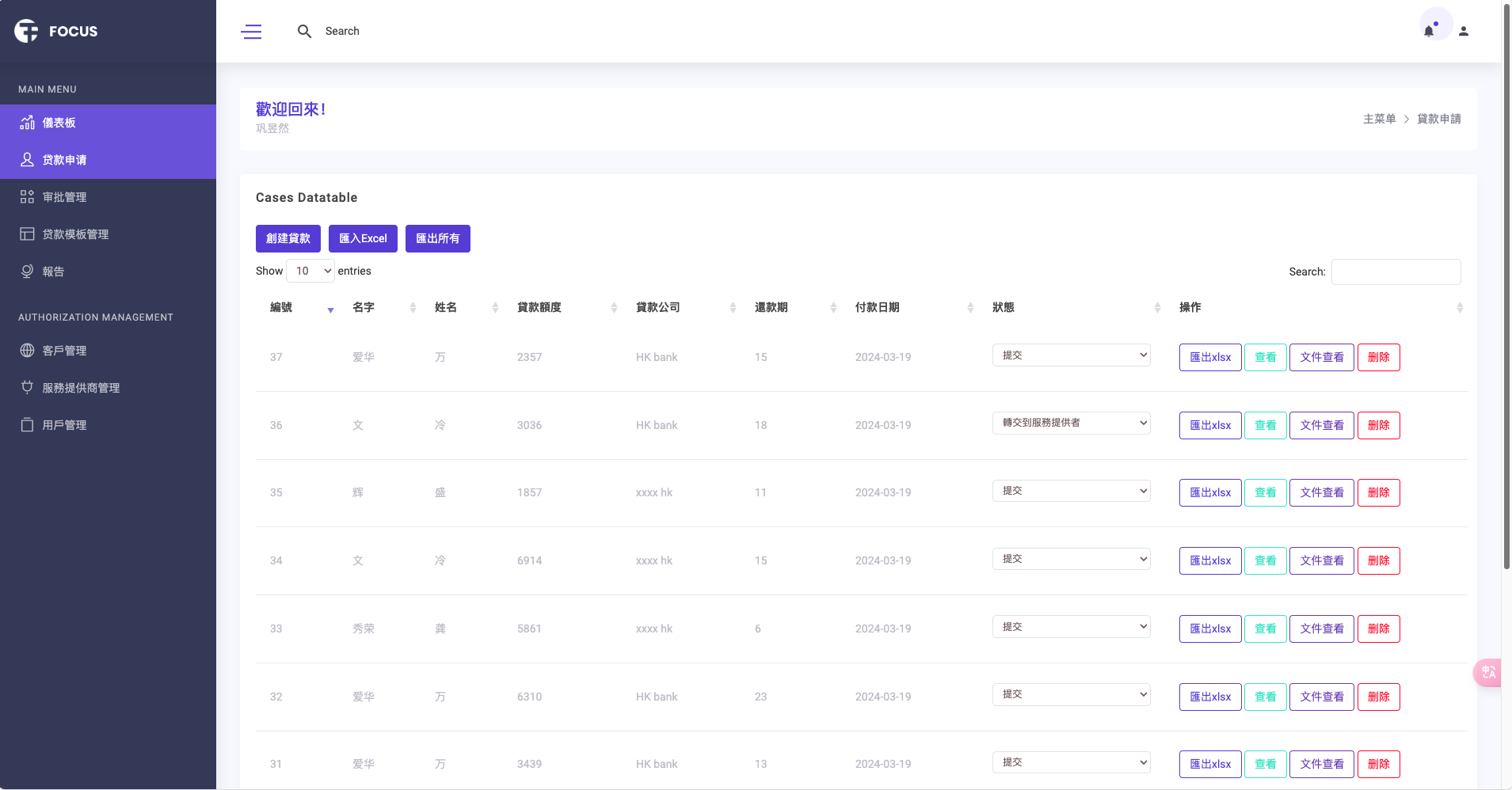The width and height of the screenshot is (1512, 790).
Task: Open 文件查看 for case 37
Action: pos(1322,357)
